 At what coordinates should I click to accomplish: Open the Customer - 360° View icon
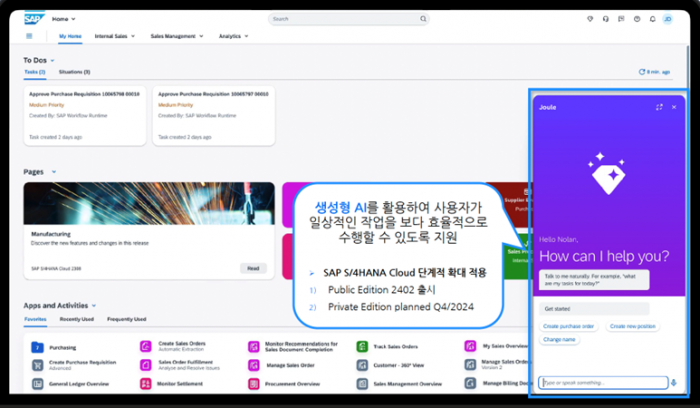coord(362,365)
